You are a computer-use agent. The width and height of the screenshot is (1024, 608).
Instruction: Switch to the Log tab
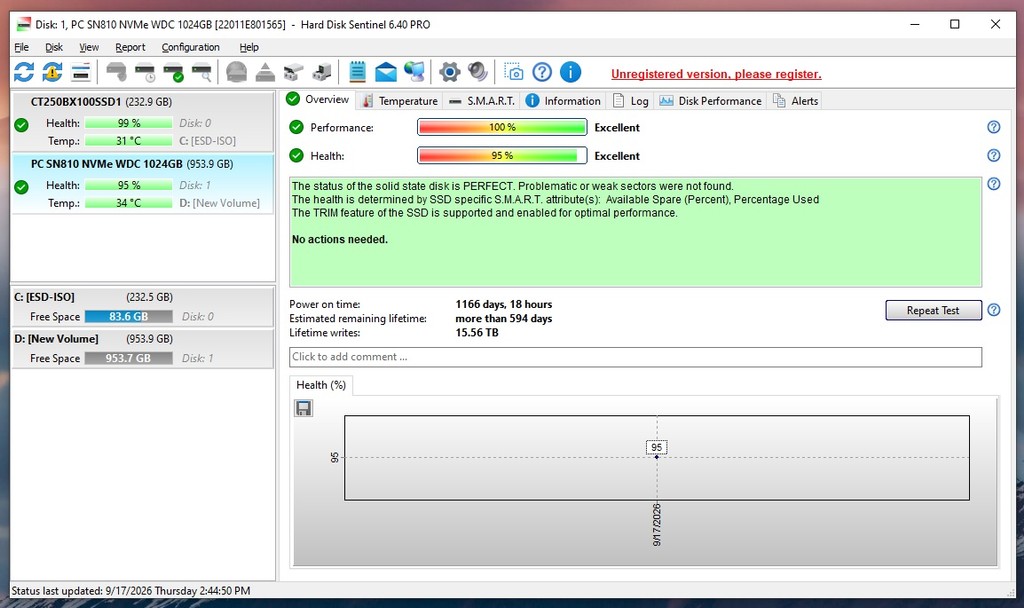(631, 101)
